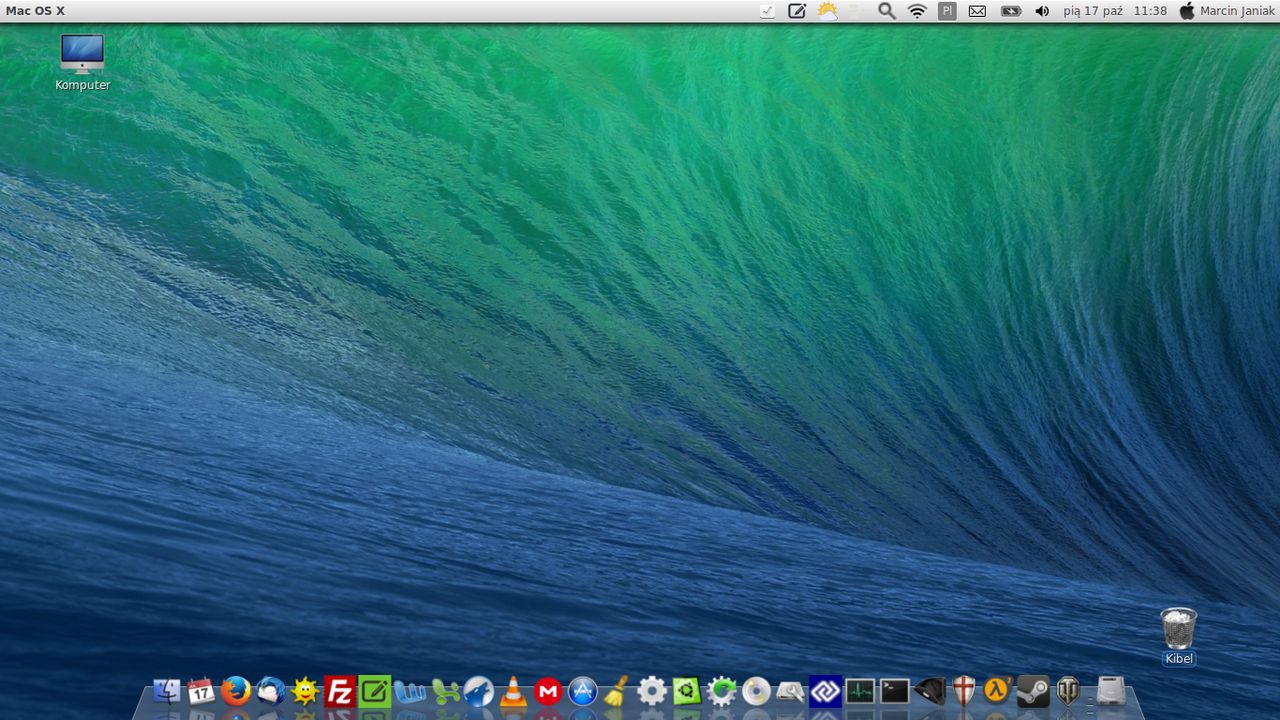Click the Apple logo in the menu bar
The height and width of the screenshot is (720, 1280).
pyautogui.click(x=1187, y=11)
